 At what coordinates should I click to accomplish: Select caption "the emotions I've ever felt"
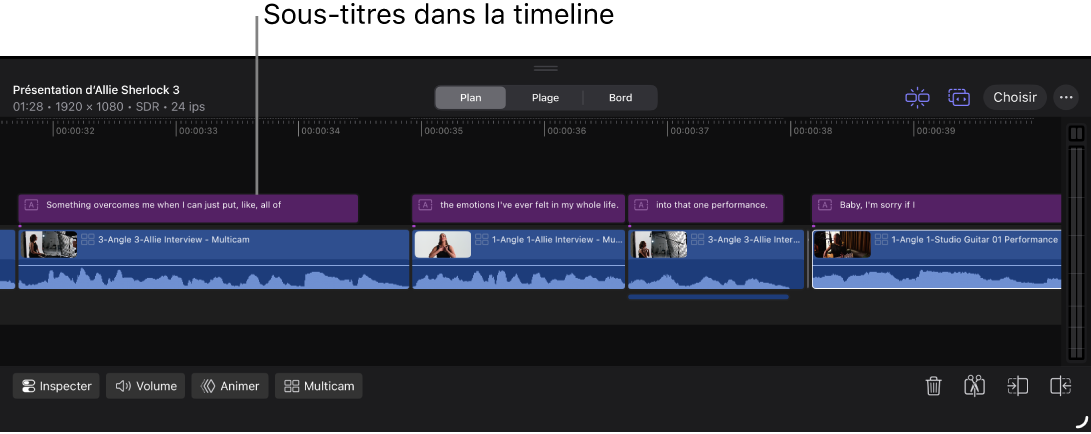pos(518,208)
